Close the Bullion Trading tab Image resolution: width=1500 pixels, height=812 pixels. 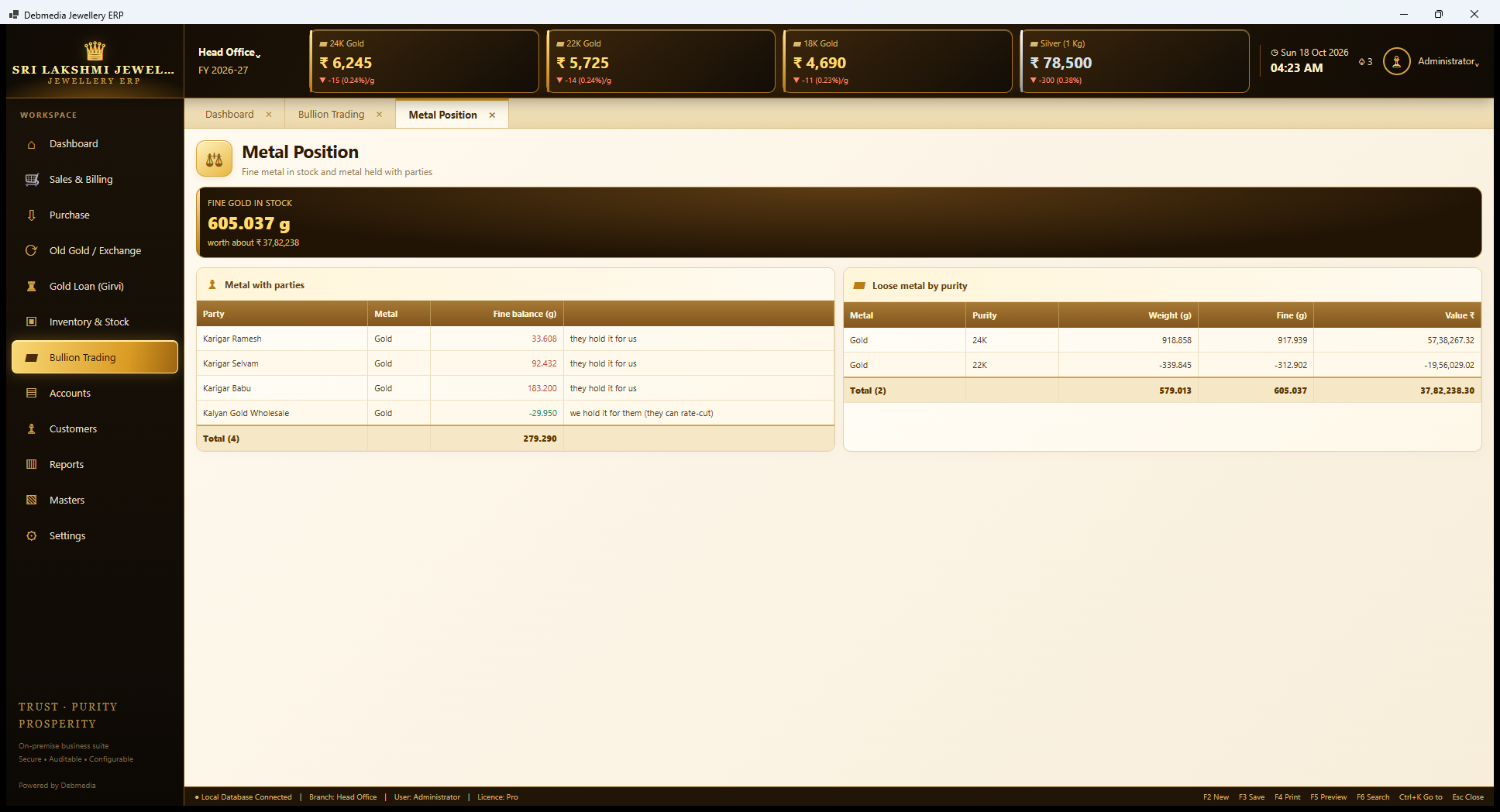tap(379, 115)
